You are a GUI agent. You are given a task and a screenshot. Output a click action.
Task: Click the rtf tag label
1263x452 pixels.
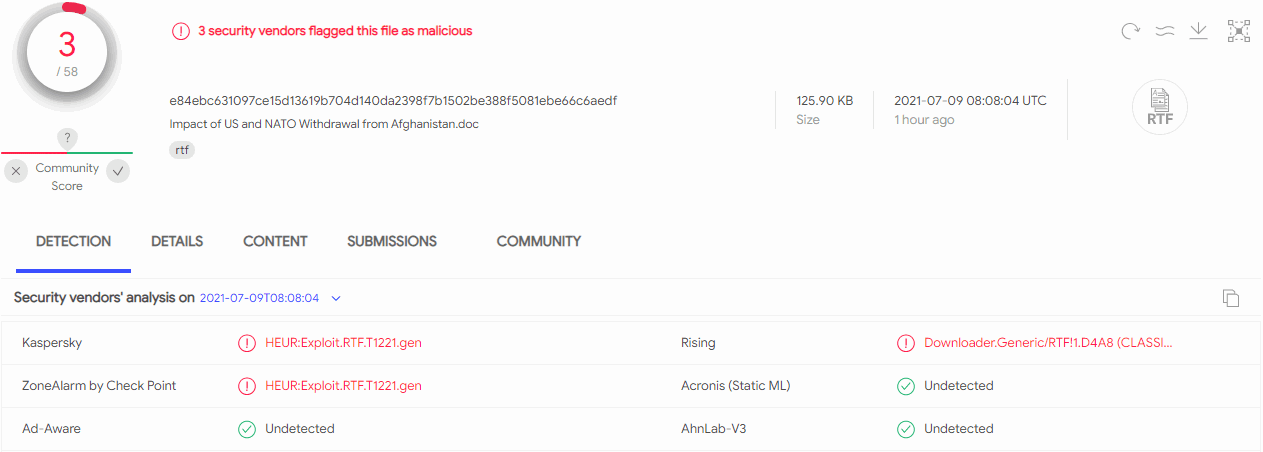[182, 150]
